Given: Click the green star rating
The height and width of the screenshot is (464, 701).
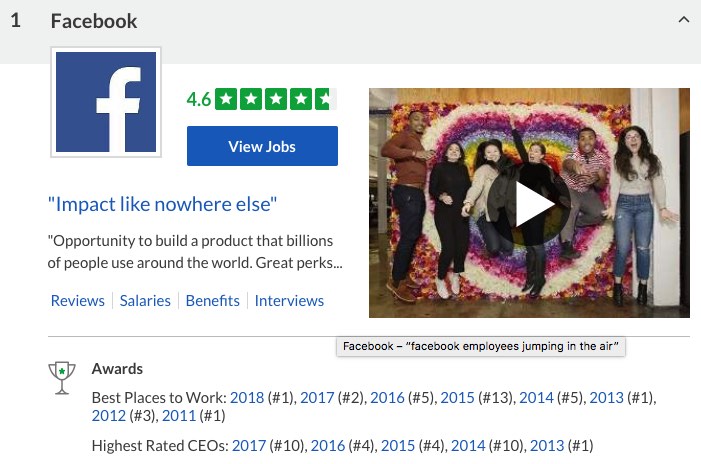Looking at the screenshot, I should pyautogui.click(x=275, y=99).
